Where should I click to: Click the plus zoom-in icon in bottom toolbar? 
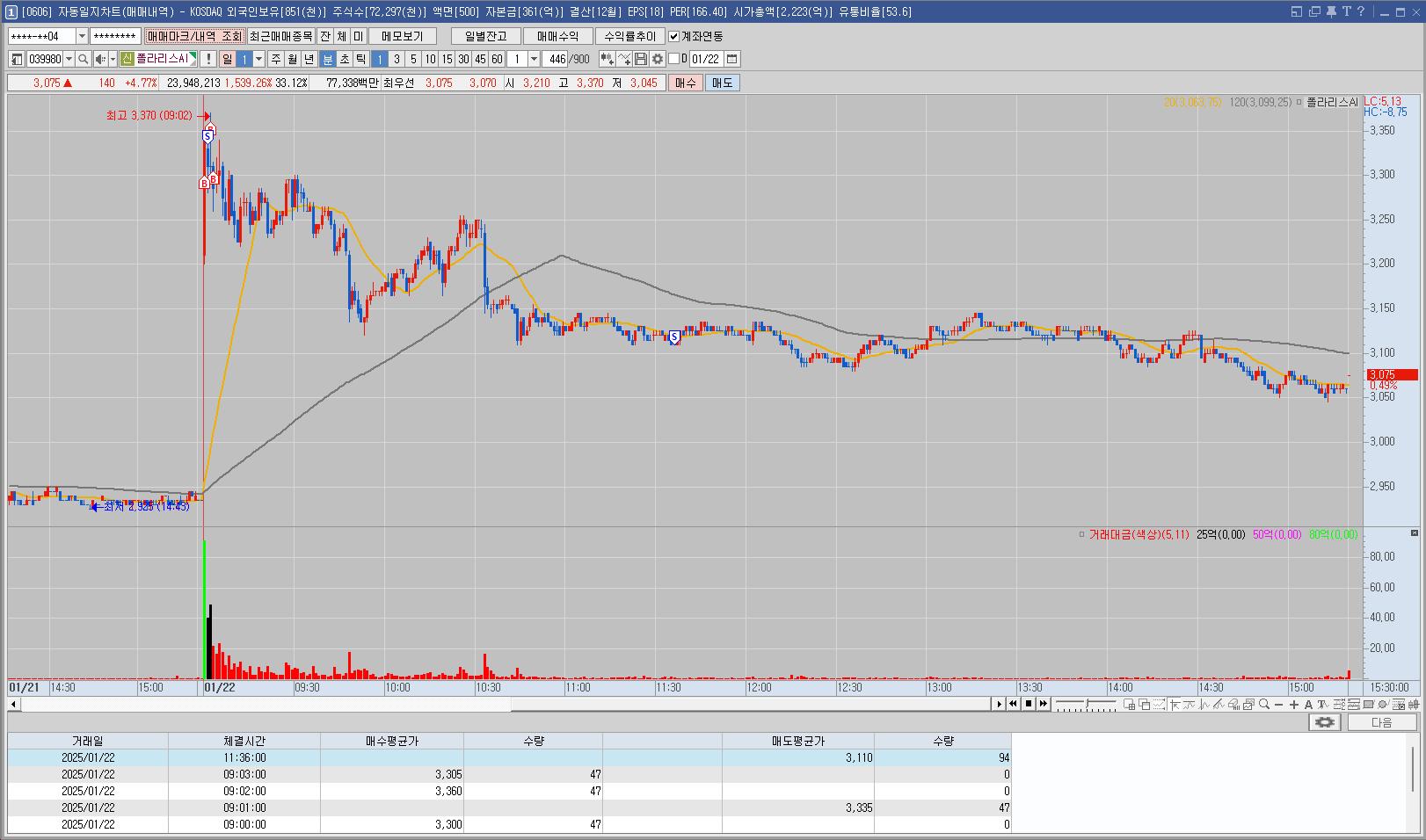1293,704
